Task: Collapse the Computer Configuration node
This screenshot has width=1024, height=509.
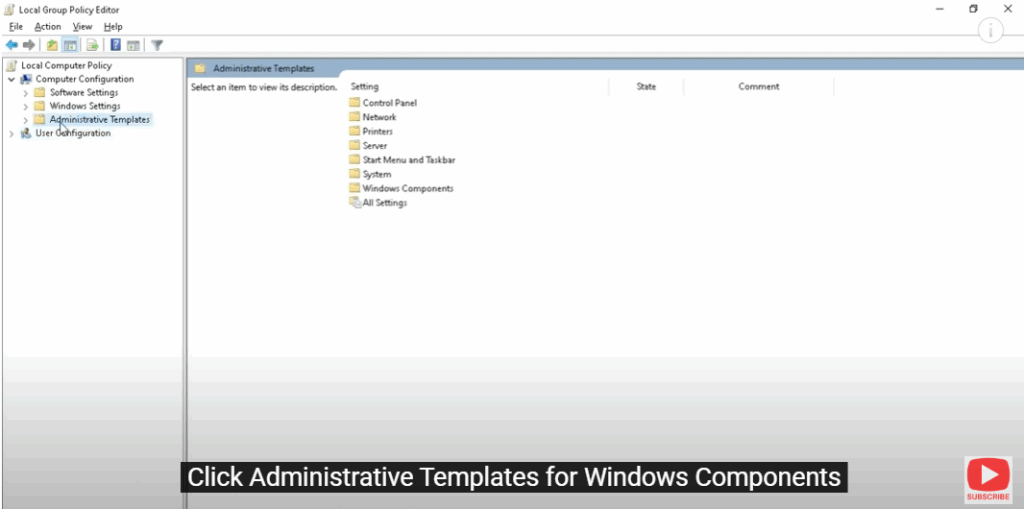Action: (12, 79)
